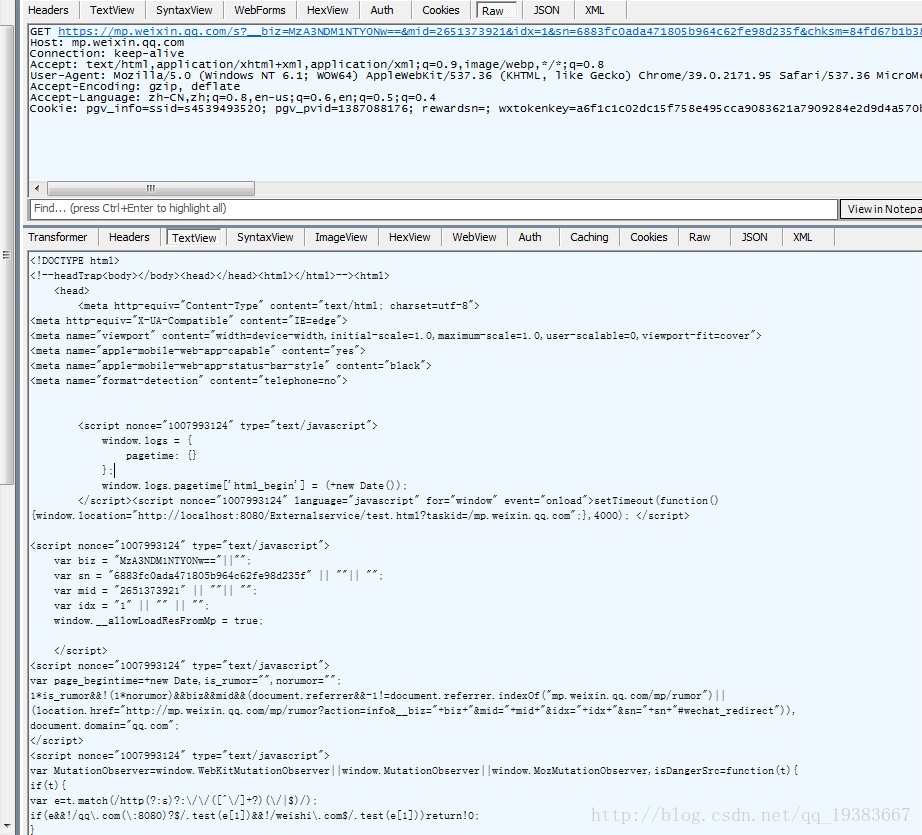Viewport: 922px width, 835px height.
Task: Select response HexView tab
Action: (409, 237)
